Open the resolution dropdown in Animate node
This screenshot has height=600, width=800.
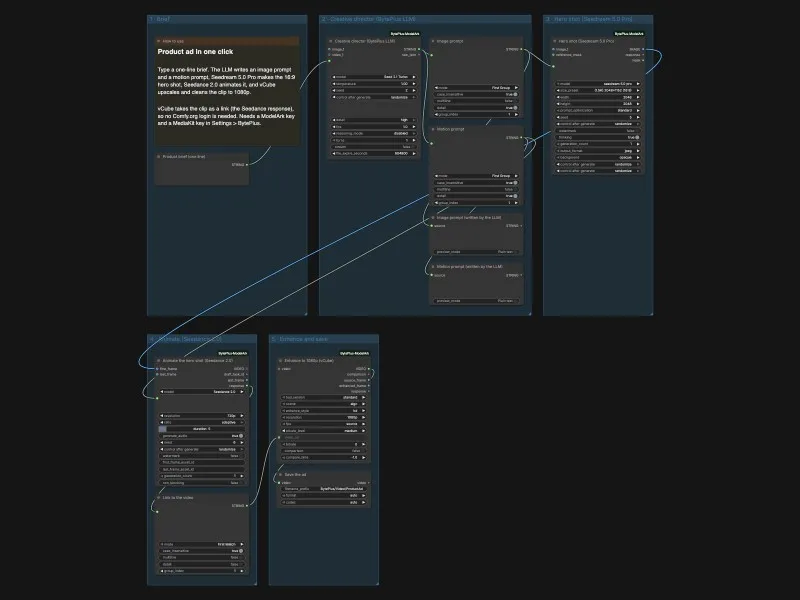tap(202, 416)
